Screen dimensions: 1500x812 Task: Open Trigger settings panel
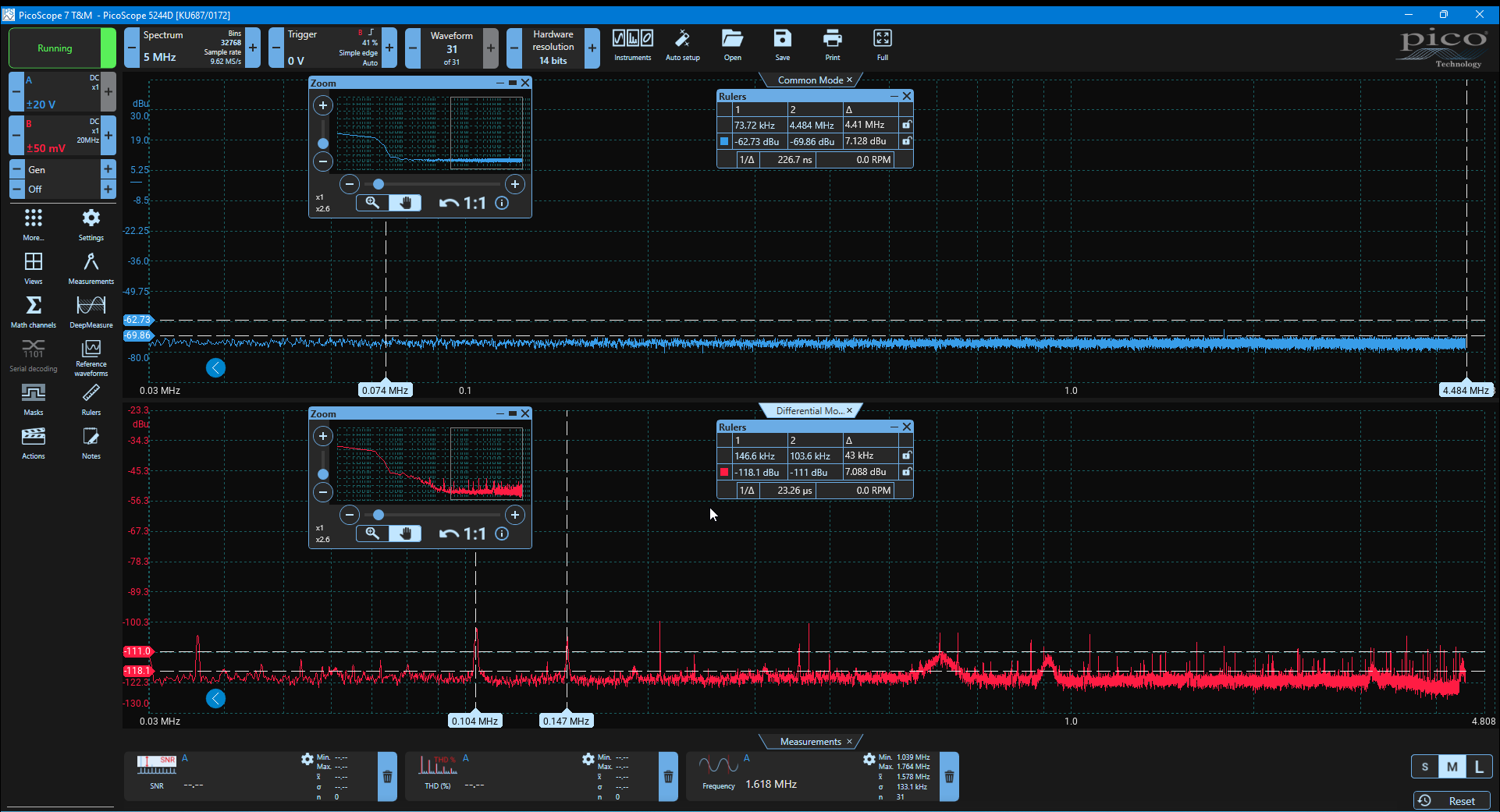click(x=332, y=48)
